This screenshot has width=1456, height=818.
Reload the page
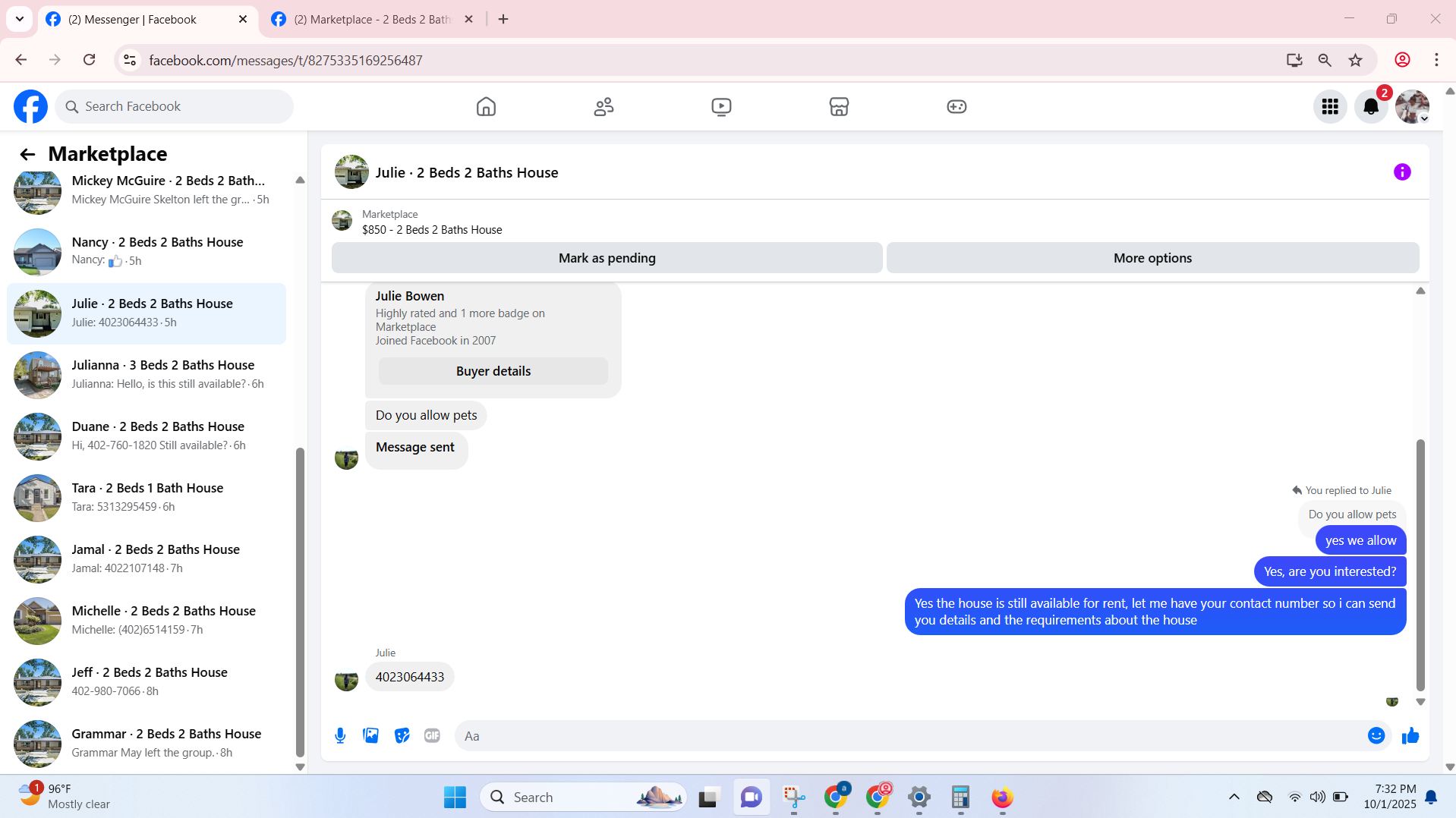89,60
